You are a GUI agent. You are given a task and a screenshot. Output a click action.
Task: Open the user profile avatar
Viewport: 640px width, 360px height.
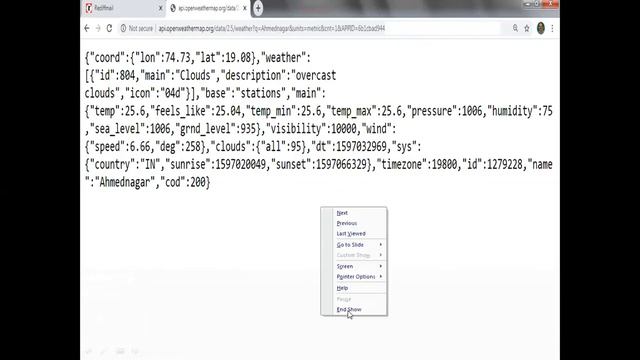click(x=541, y=28)
